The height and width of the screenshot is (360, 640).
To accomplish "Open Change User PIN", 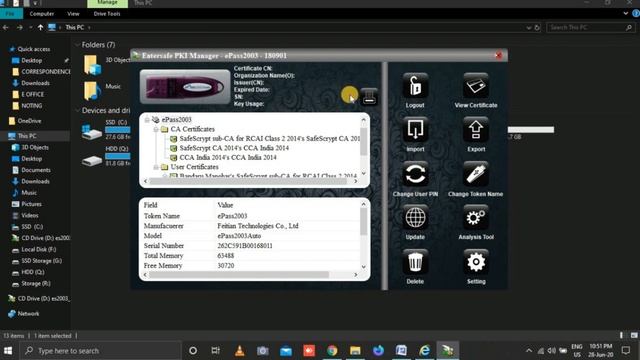I will coord(415,175).
